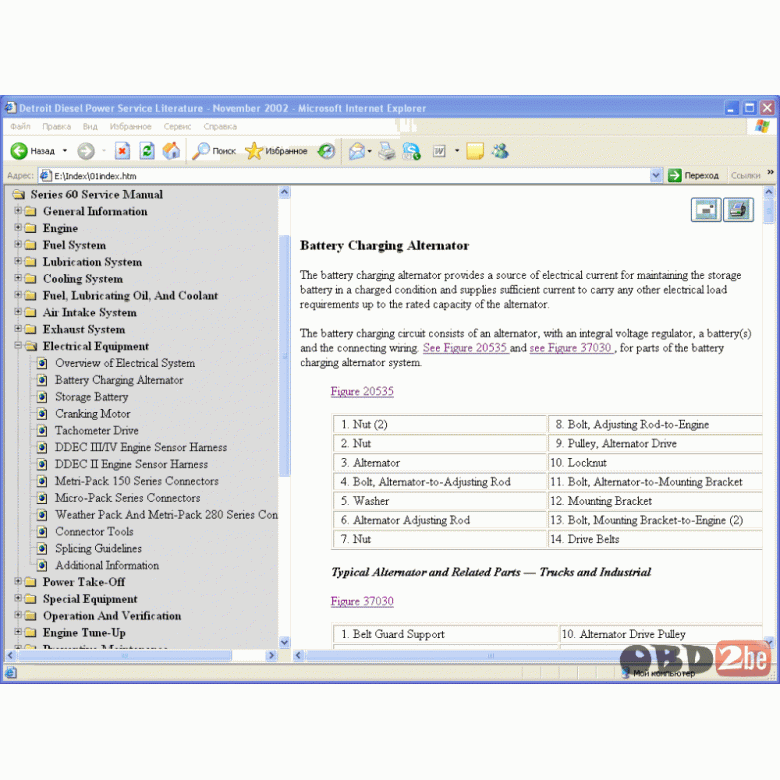Select the Splicing Guidelines page

click(x=98, y=549)
